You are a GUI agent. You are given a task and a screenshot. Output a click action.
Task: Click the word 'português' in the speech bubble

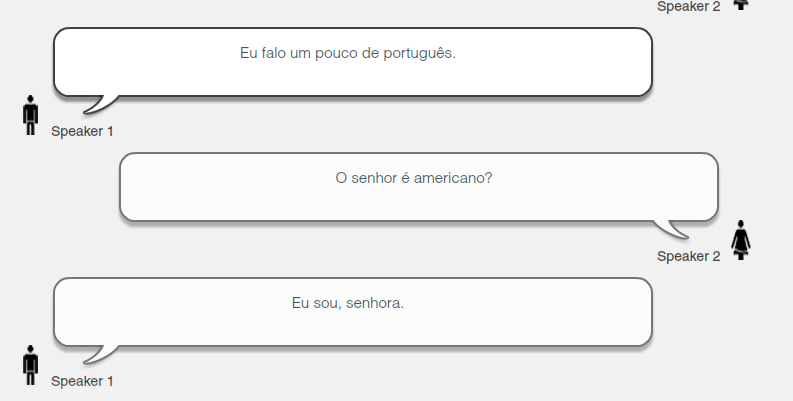click(x=417, y=54)
